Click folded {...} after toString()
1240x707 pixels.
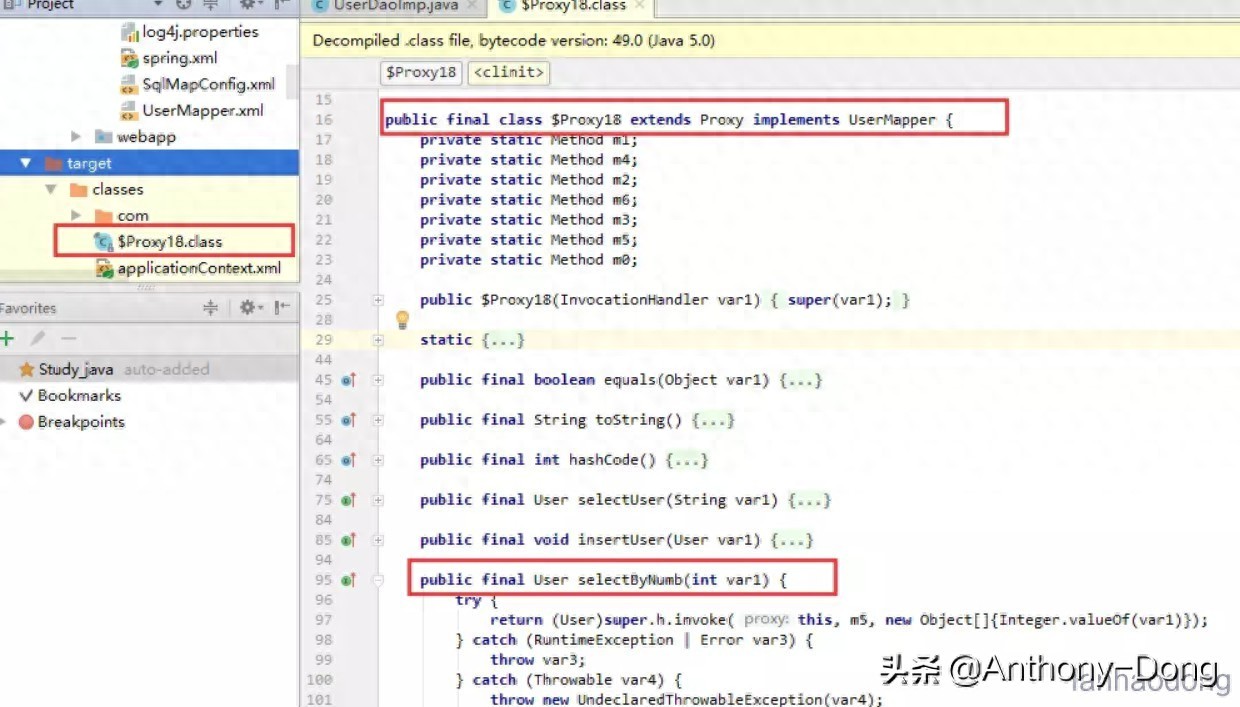coord(713,420)
